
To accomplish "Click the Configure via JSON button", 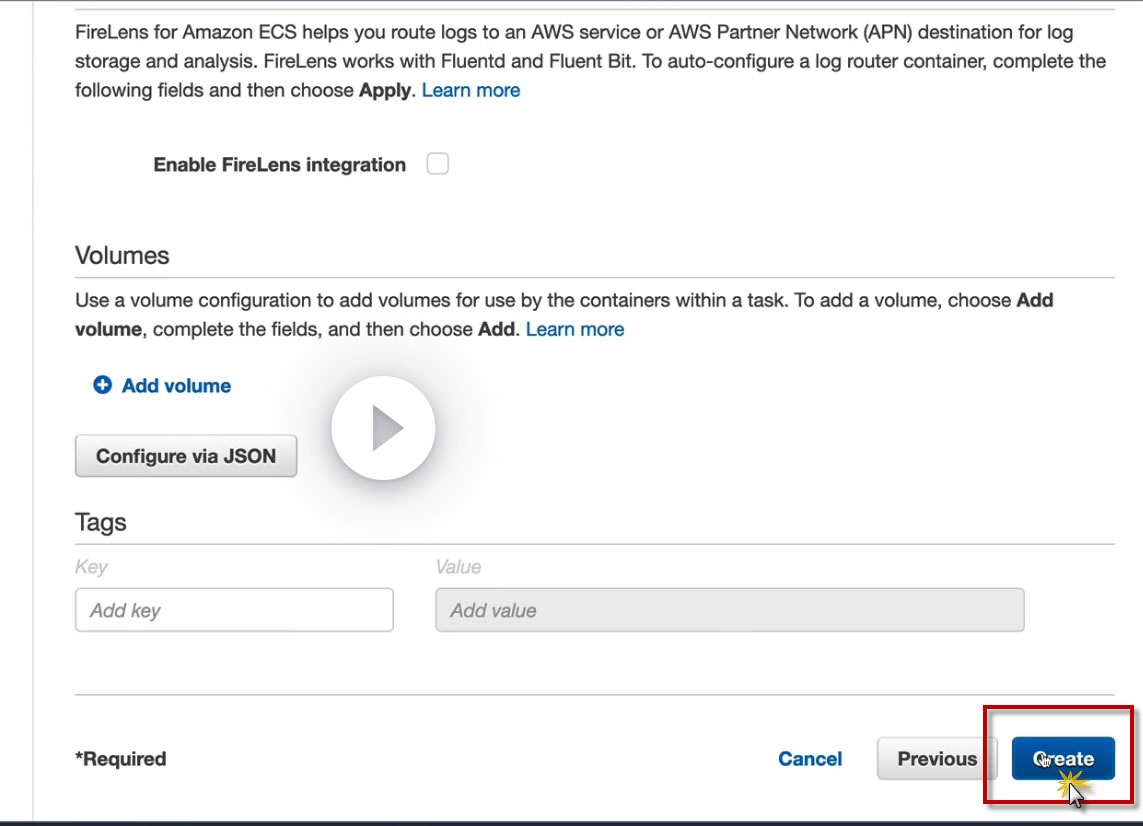I will 186,456.
